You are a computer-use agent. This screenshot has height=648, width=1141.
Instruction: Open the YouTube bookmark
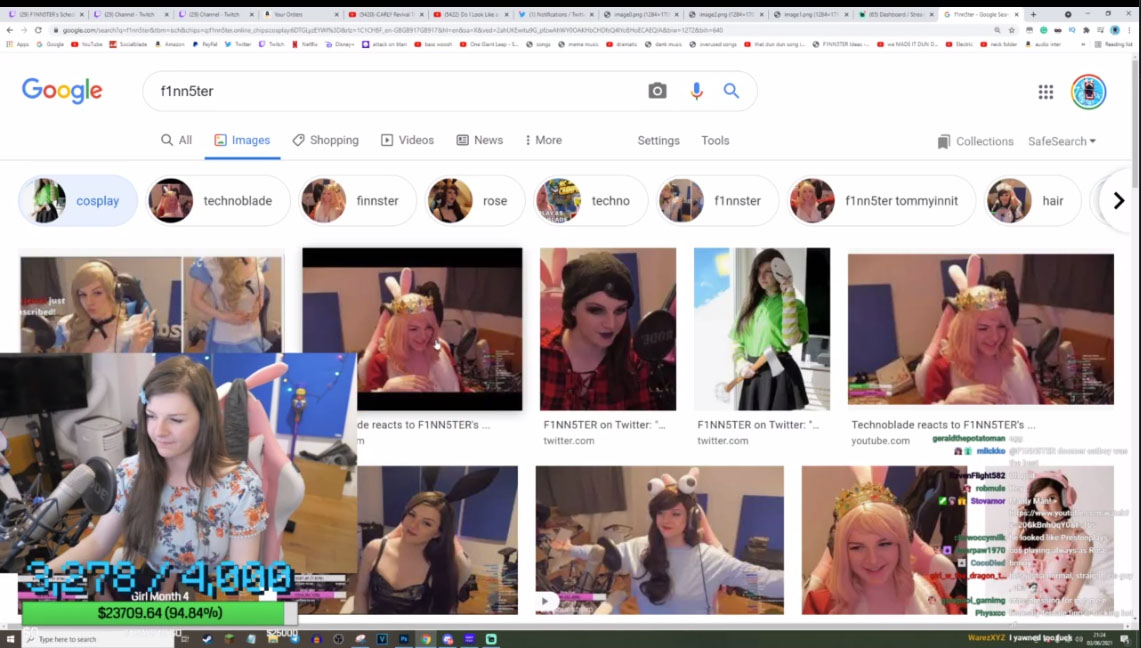click(87, 44)
